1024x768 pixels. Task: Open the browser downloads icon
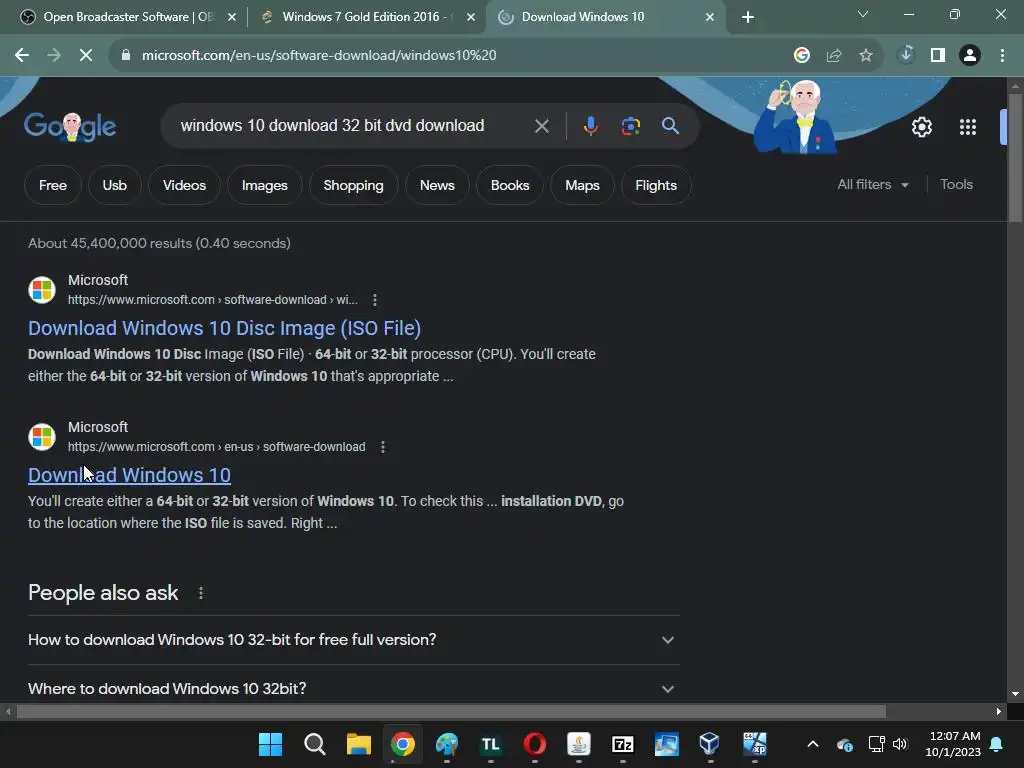tap(906, 55)
